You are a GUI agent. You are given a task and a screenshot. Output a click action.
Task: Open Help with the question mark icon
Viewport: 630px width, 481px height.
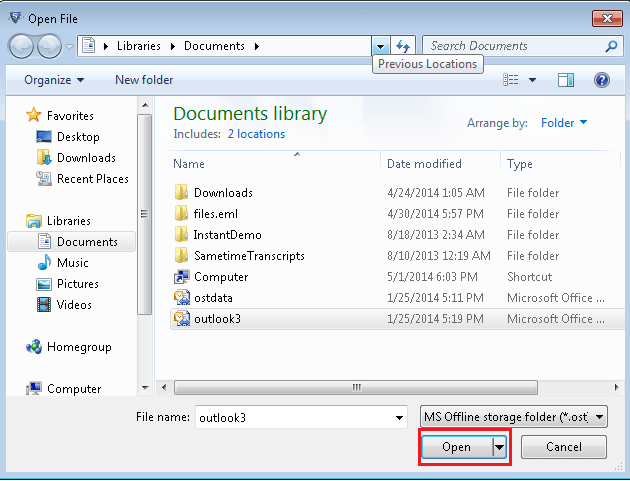tap(601, 80)
